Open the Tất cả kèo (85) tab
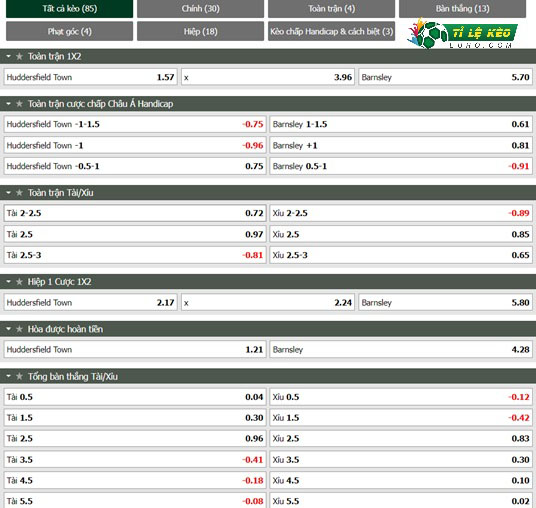536x508 pixels. (x=69, y=9)
